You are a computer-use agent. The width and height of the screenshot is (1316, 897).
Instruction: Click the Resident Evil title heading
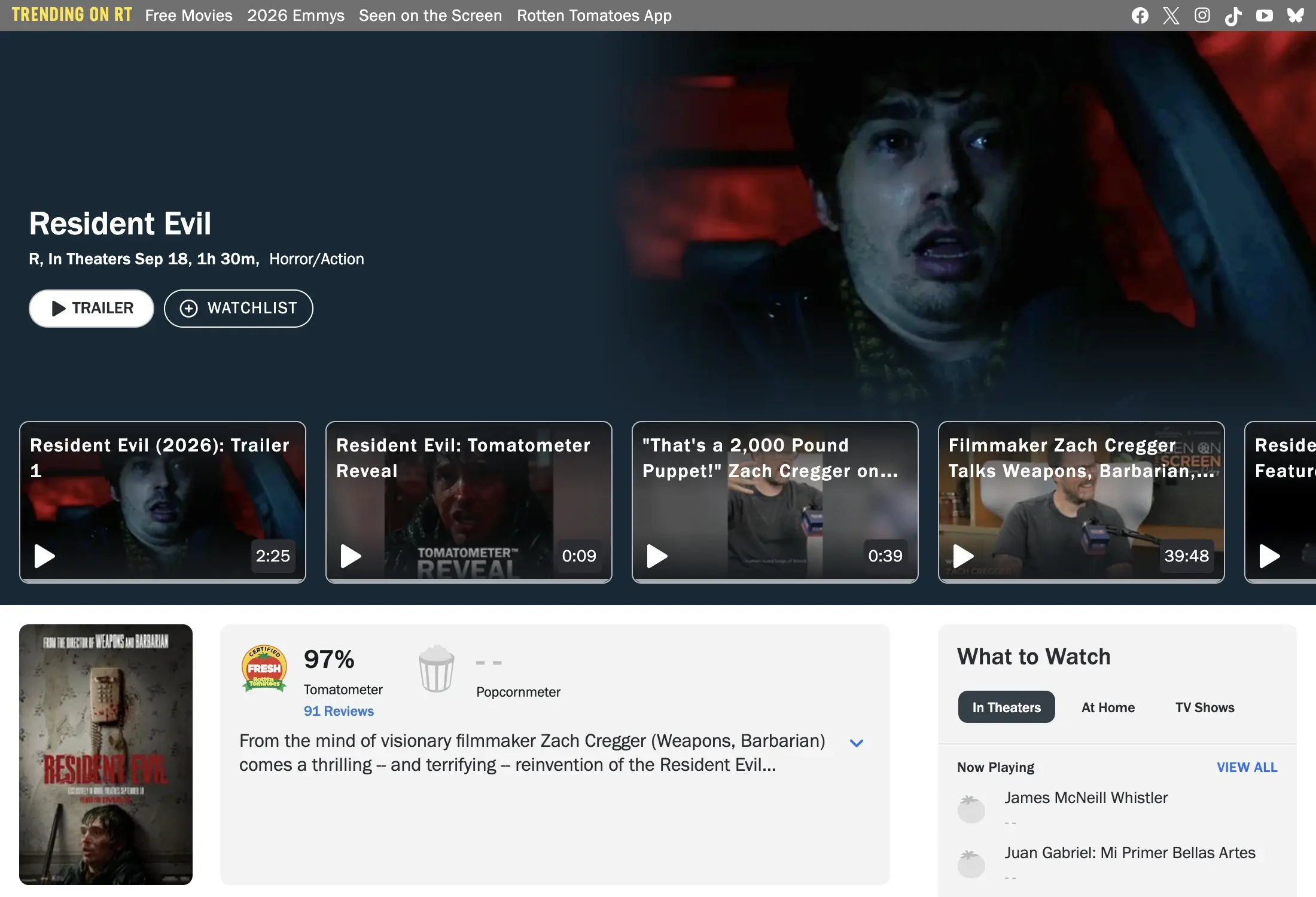point(120,224)
